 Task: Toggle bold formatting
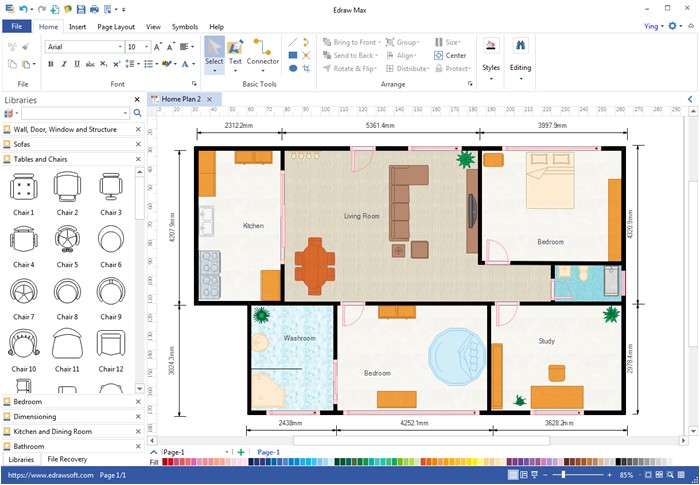50,64
